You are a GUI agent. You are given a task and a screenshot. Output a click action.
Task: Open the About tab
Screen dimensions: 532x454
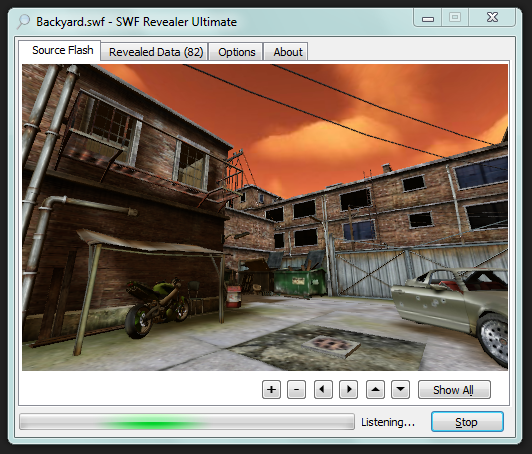pos(288,52)
